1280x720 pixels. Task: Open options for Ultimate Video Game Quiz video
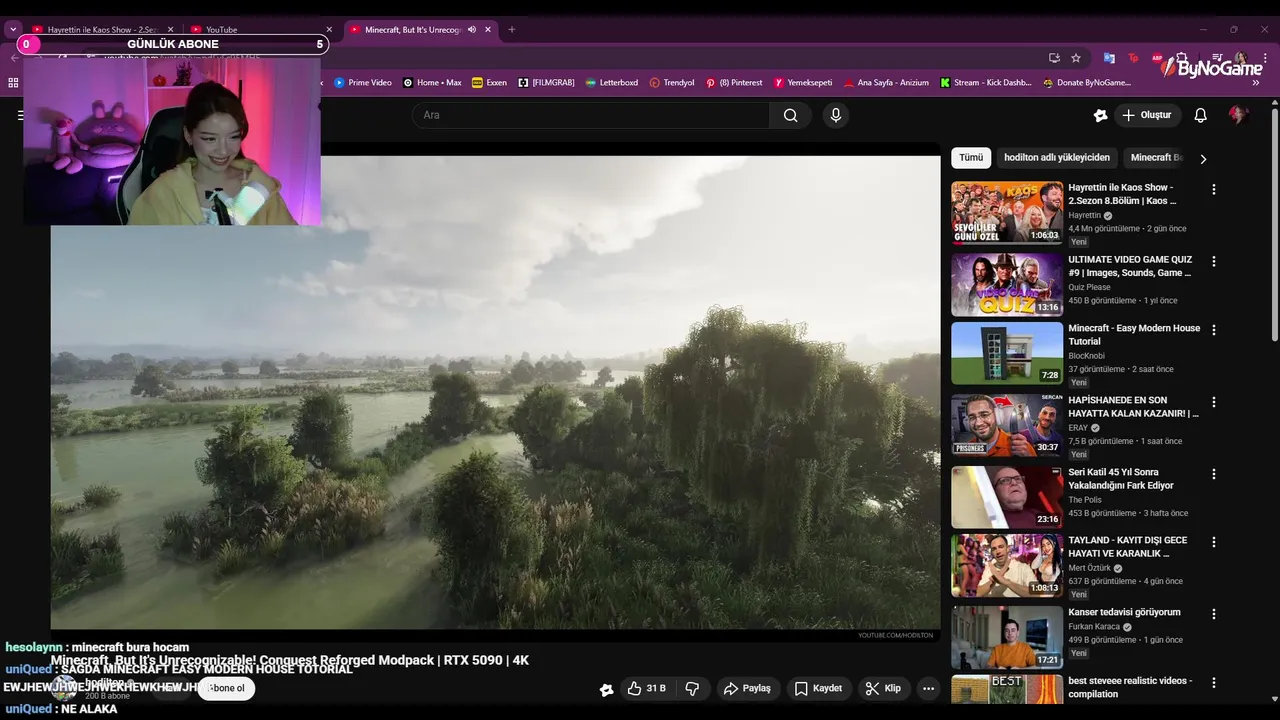point(1214,261)
